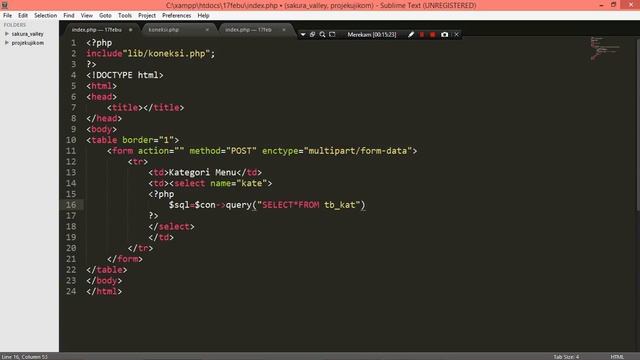Click the Line 16, Column status text

pyautogui.click(x=25, y=357)
